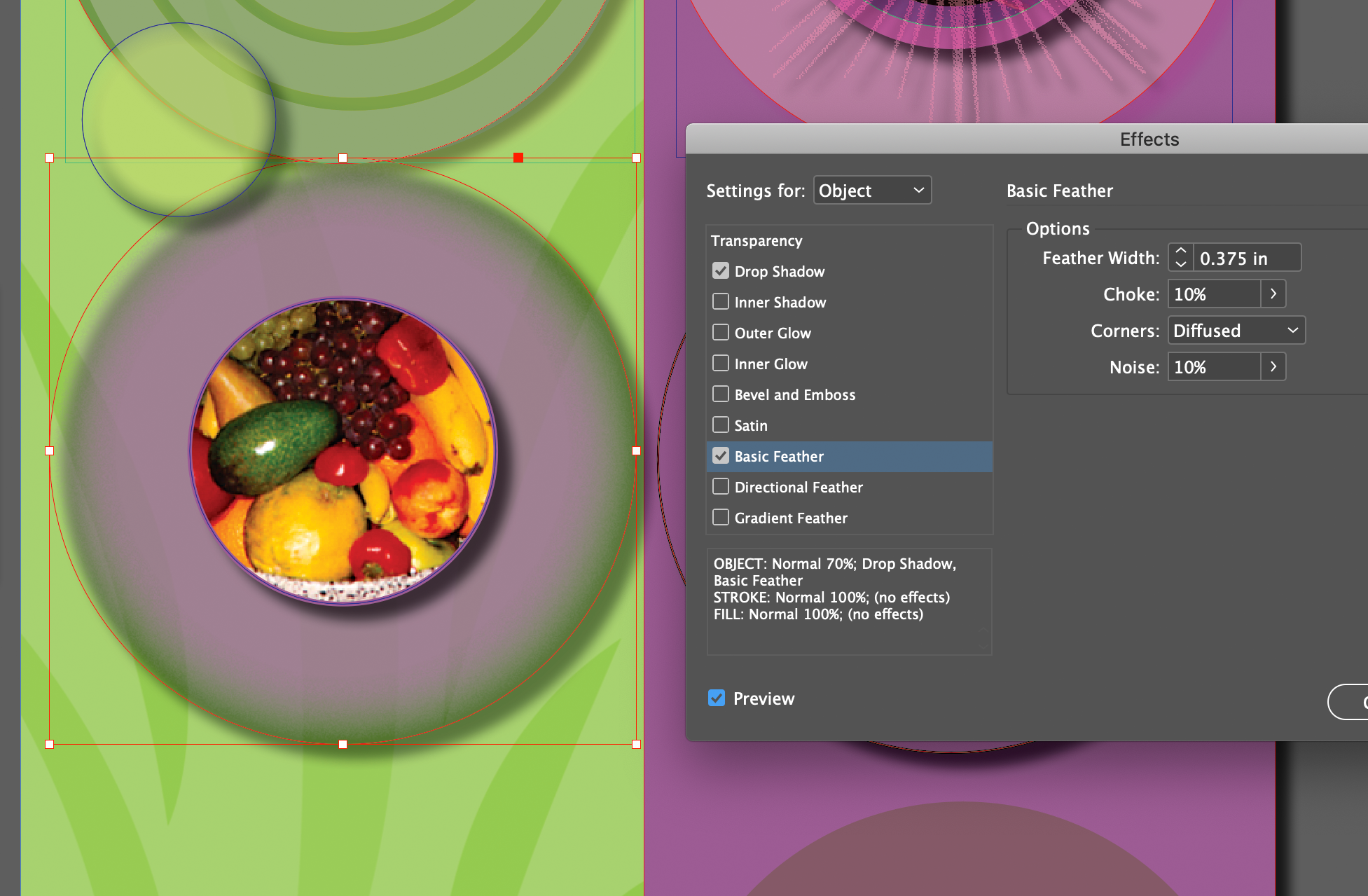Click the Directional Feather effect label
Viewport: 1368px width, 896px height.
tap(799, 488)
